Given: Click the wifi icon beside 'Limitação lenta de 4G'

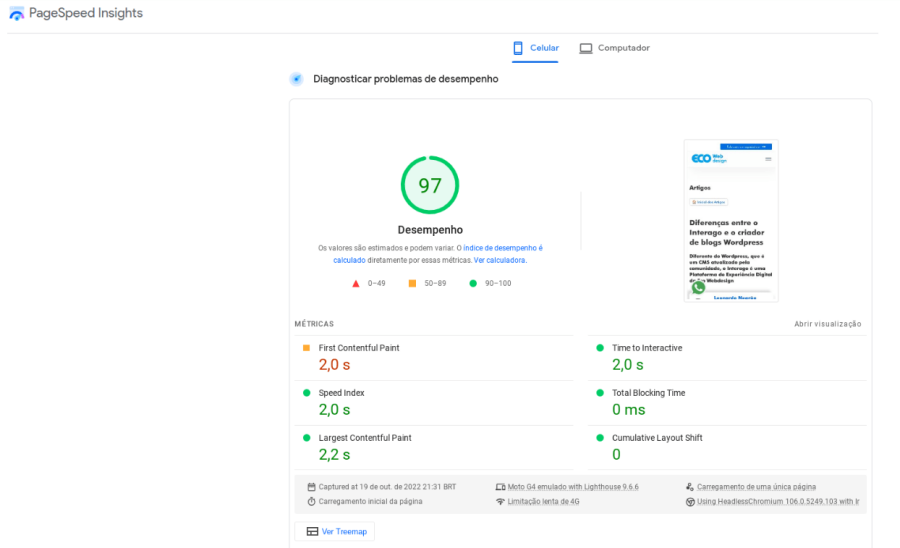Looking at the screenshot, I should click(x=501, y=502).
